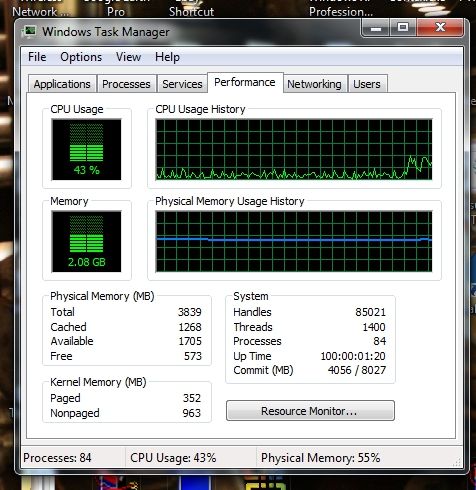Click the Up Time value 100:00:01:20

click(x=353, y=356)
